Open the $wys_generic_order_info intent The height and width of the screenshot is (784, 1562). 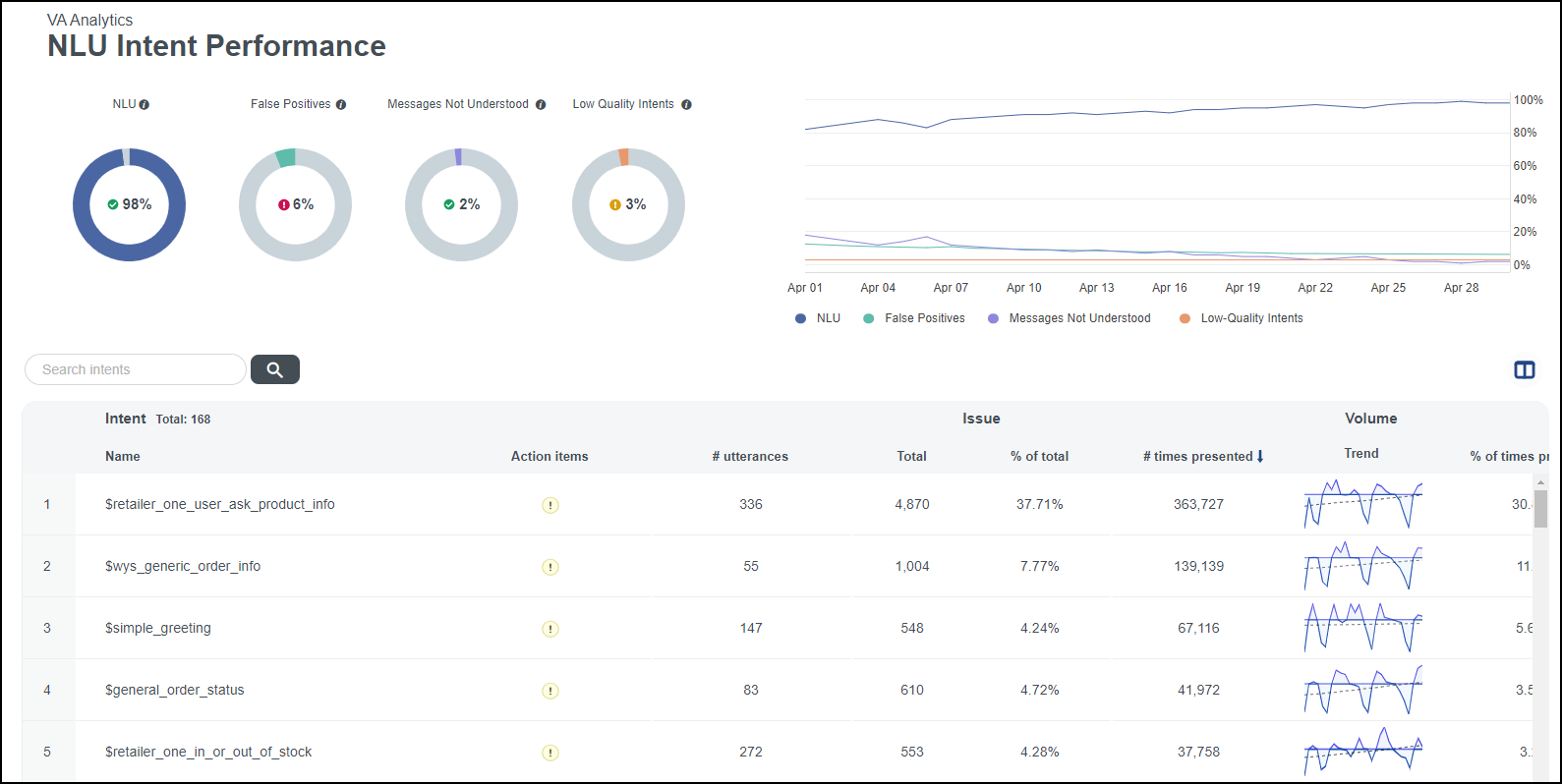[x=183, y=567]
